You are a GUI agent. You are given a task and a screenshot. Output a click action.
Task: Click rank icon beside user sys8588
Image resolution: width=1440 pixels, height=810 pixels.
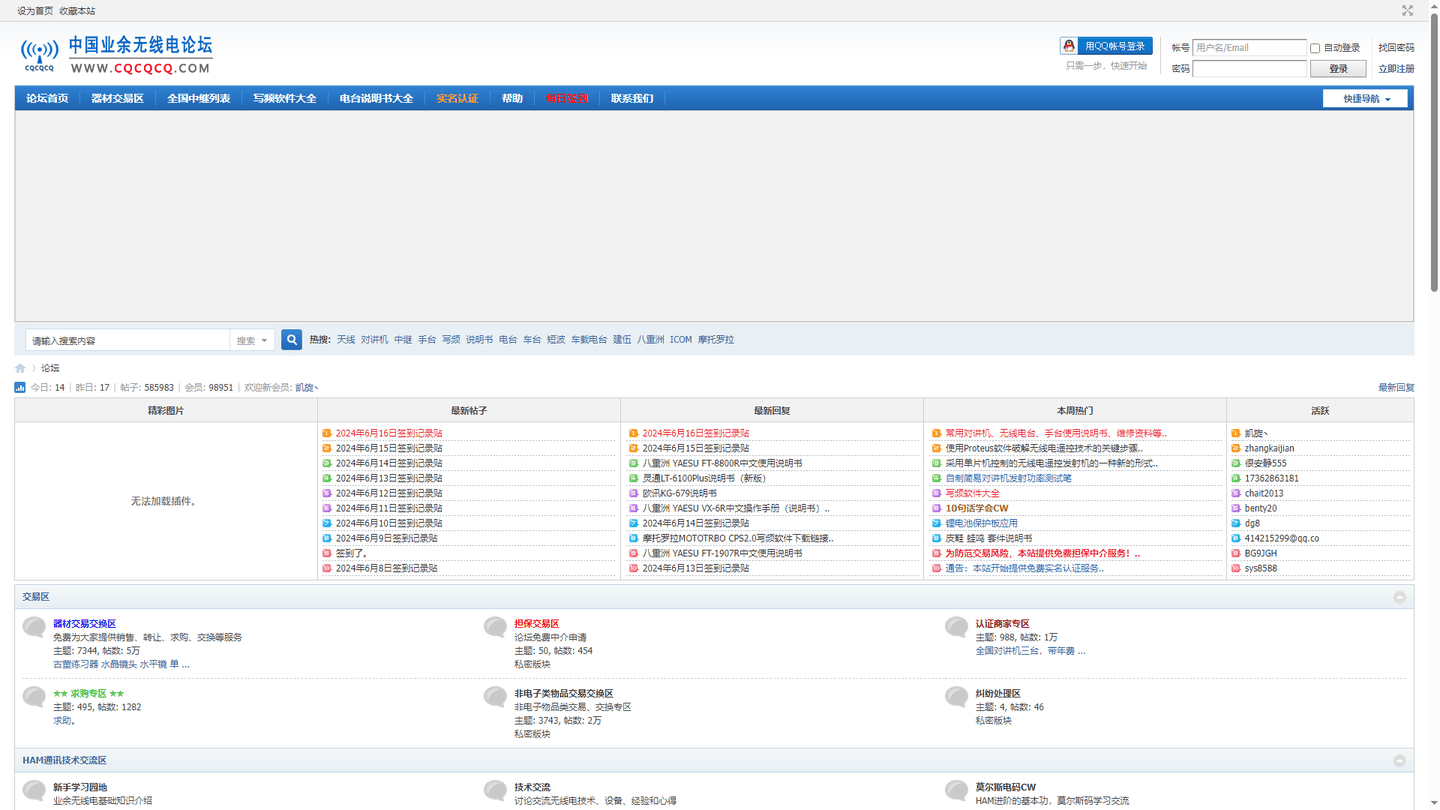pyautogui.click(x=1236, y=568)
